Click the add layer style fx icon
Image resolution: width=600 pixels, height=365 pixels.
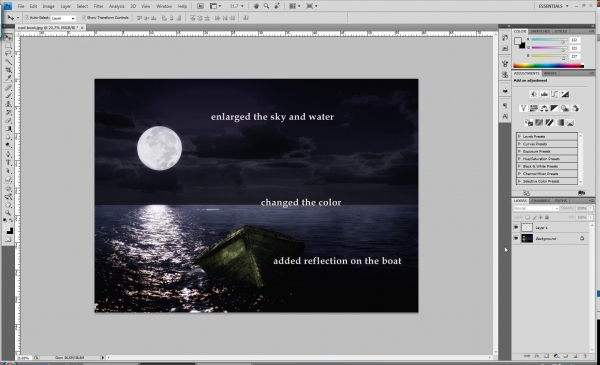[537, 356]
